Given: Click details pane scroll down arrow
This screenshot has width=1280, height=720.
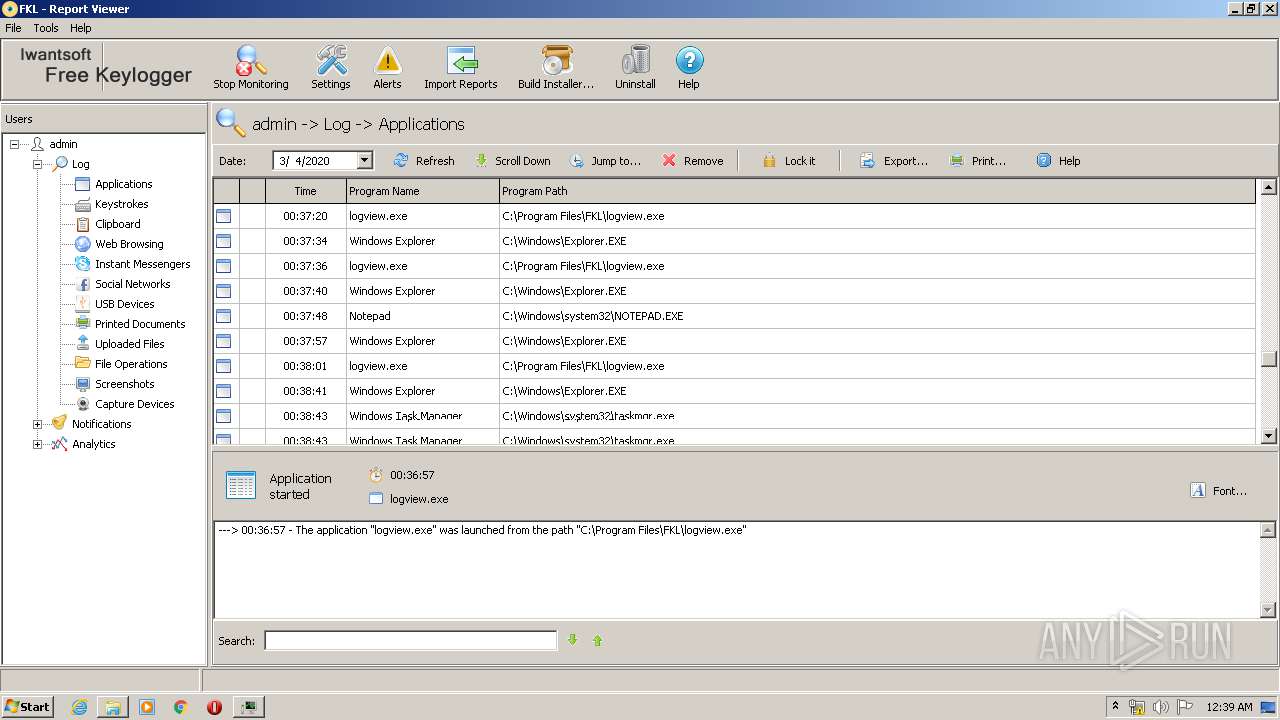Looking at the screenshot, I should (x=1269, y=610).
